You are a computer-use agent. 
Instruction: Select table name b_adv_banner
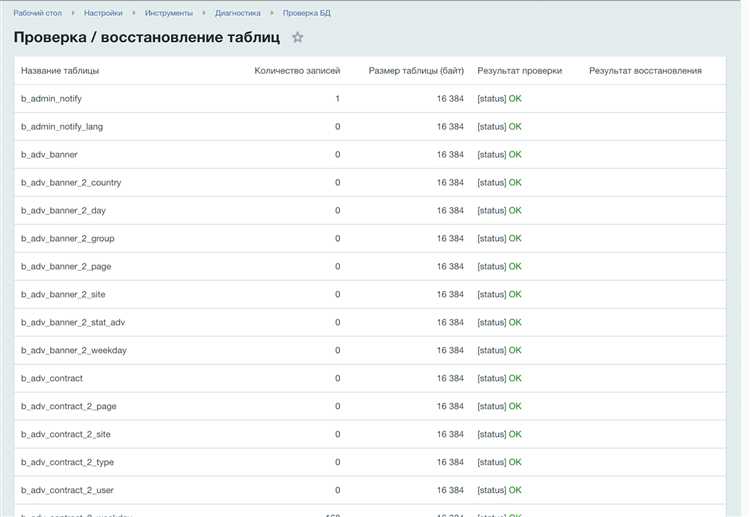click(49, 154)
